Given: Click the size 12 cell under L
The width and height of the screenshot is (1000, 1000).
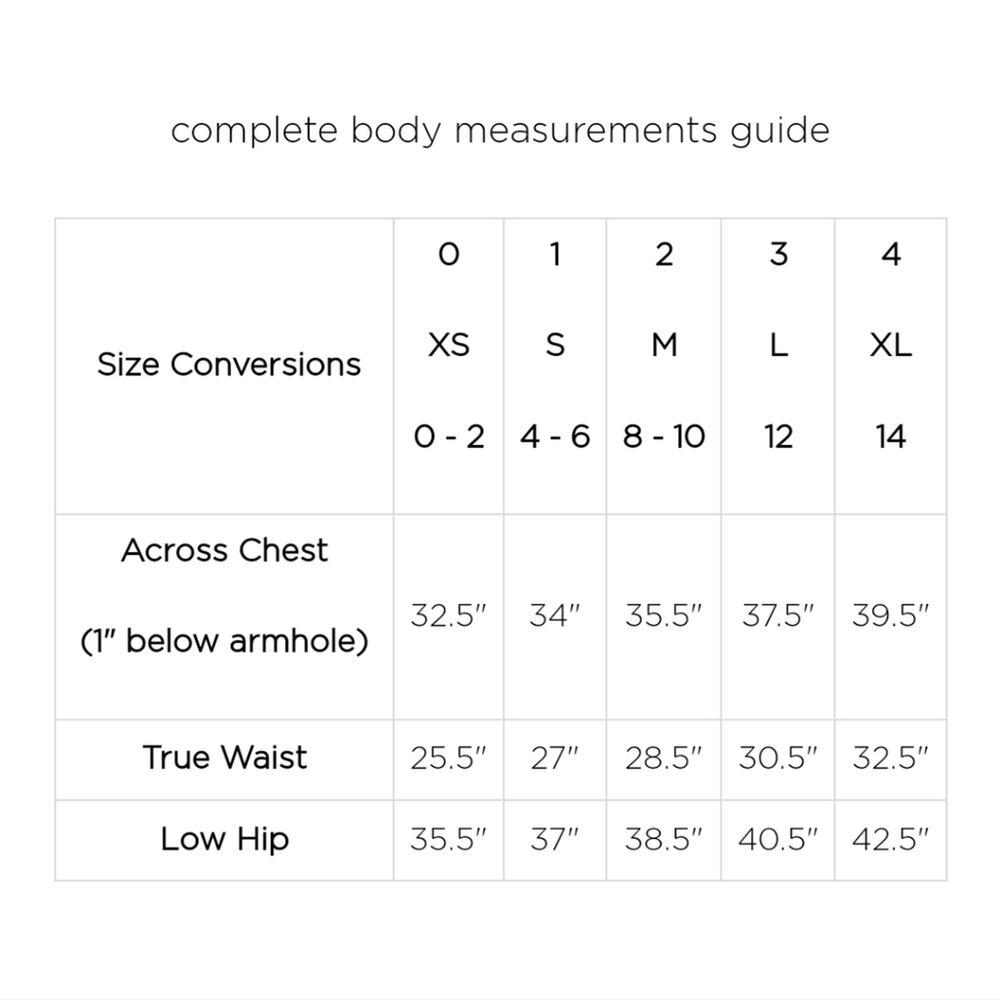Looking at the screenshot, I should 778,437.
